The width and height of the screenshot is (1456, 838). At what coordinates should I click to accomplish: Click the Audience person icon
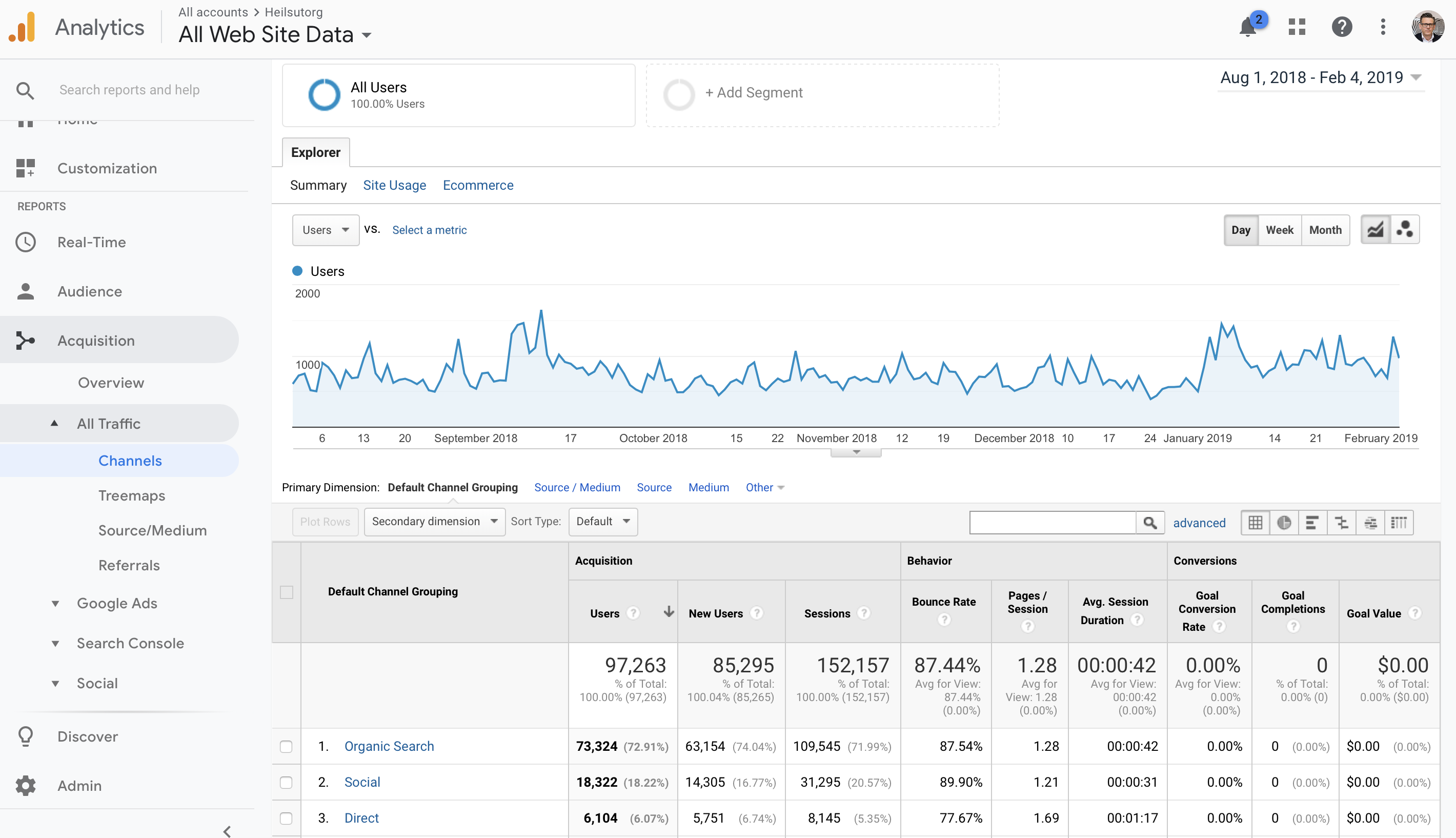coord(25,291)
